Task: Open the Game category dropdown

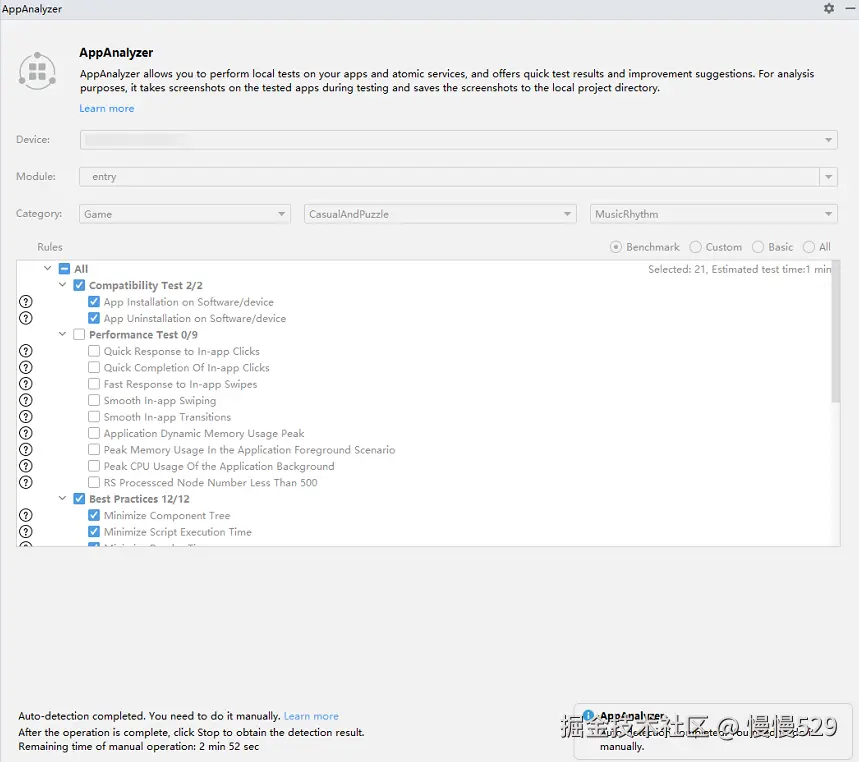Action: tap(185, 214)
